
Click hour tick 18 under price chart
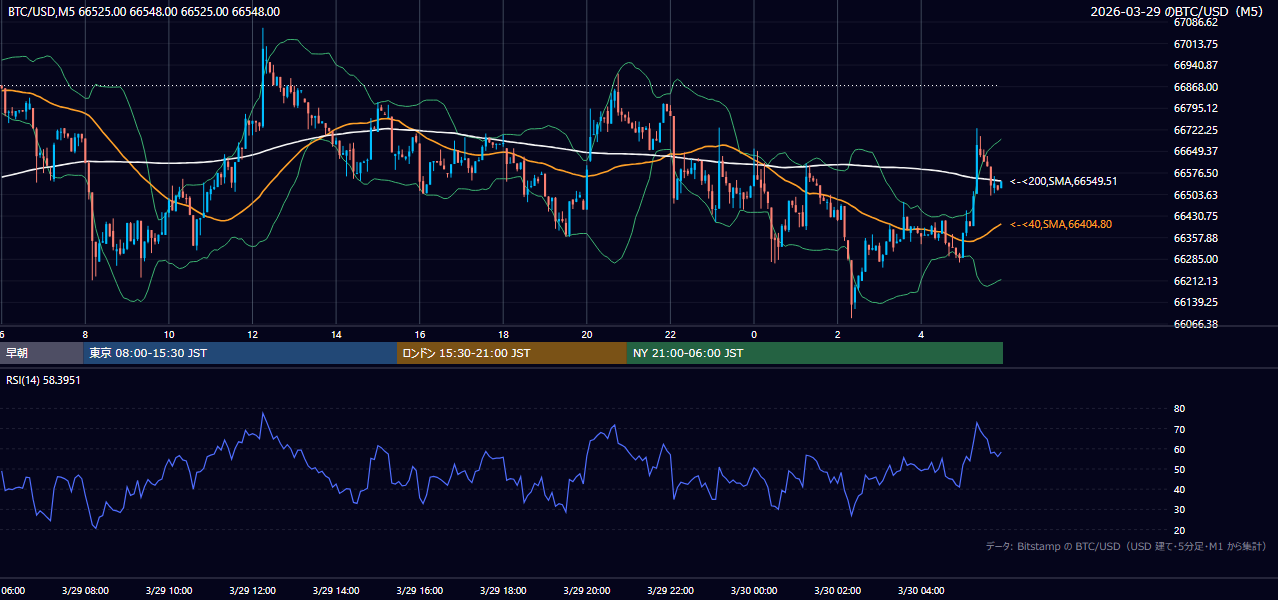click(x=503, y=334)
